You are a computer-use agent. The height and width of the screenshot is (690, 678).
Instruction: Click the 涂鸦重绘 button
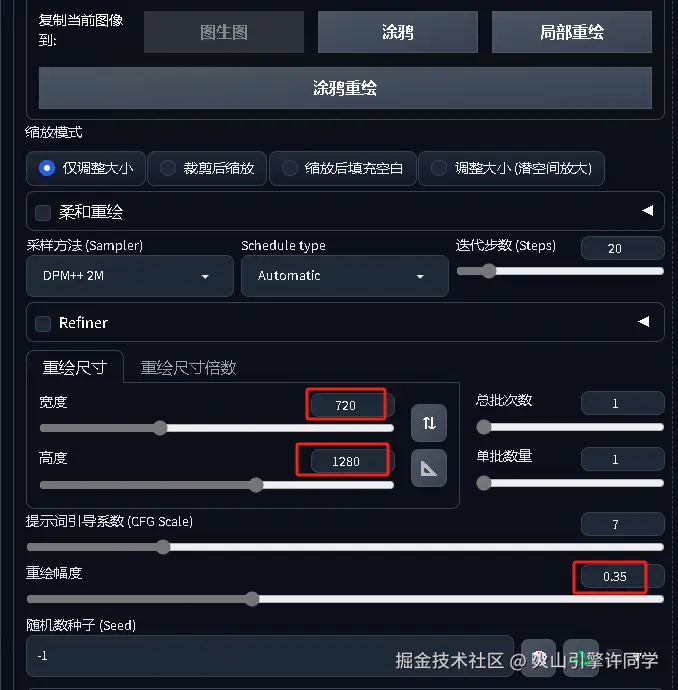click(345, 88)
